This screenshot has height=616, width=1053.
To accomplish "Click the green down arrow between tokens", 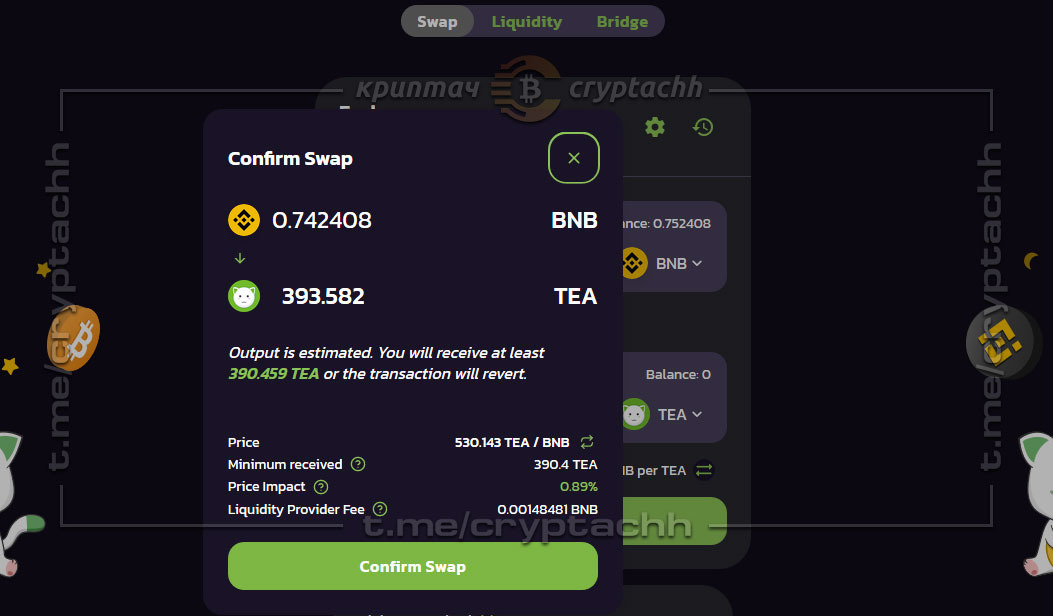I will tap(240, 258).
